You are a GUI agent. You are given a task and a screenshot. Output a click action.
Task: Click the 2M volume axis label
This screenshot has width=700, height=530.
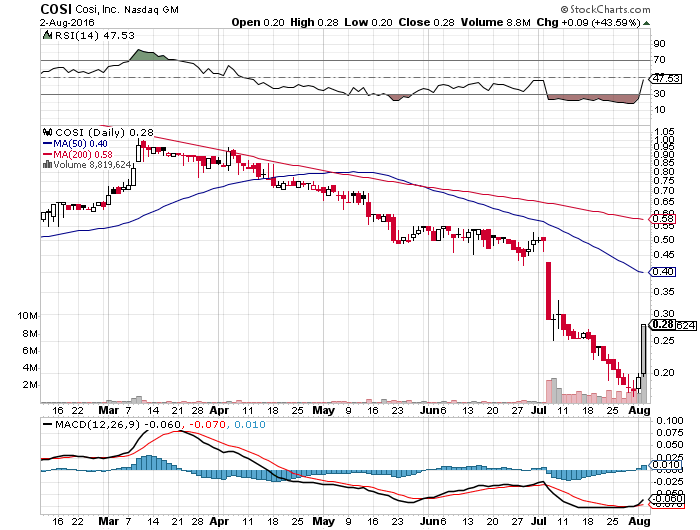(30, 385)
